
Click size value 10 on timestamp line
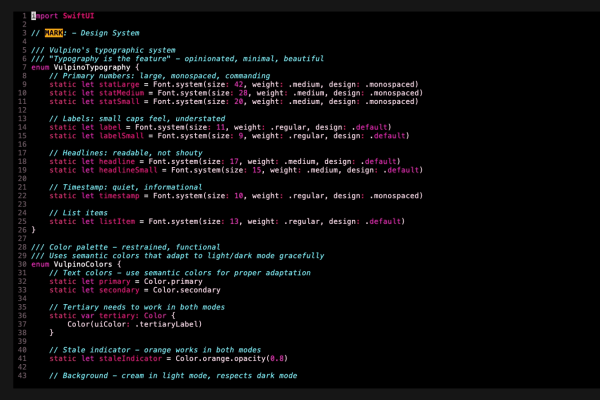[x=238, y=196]
